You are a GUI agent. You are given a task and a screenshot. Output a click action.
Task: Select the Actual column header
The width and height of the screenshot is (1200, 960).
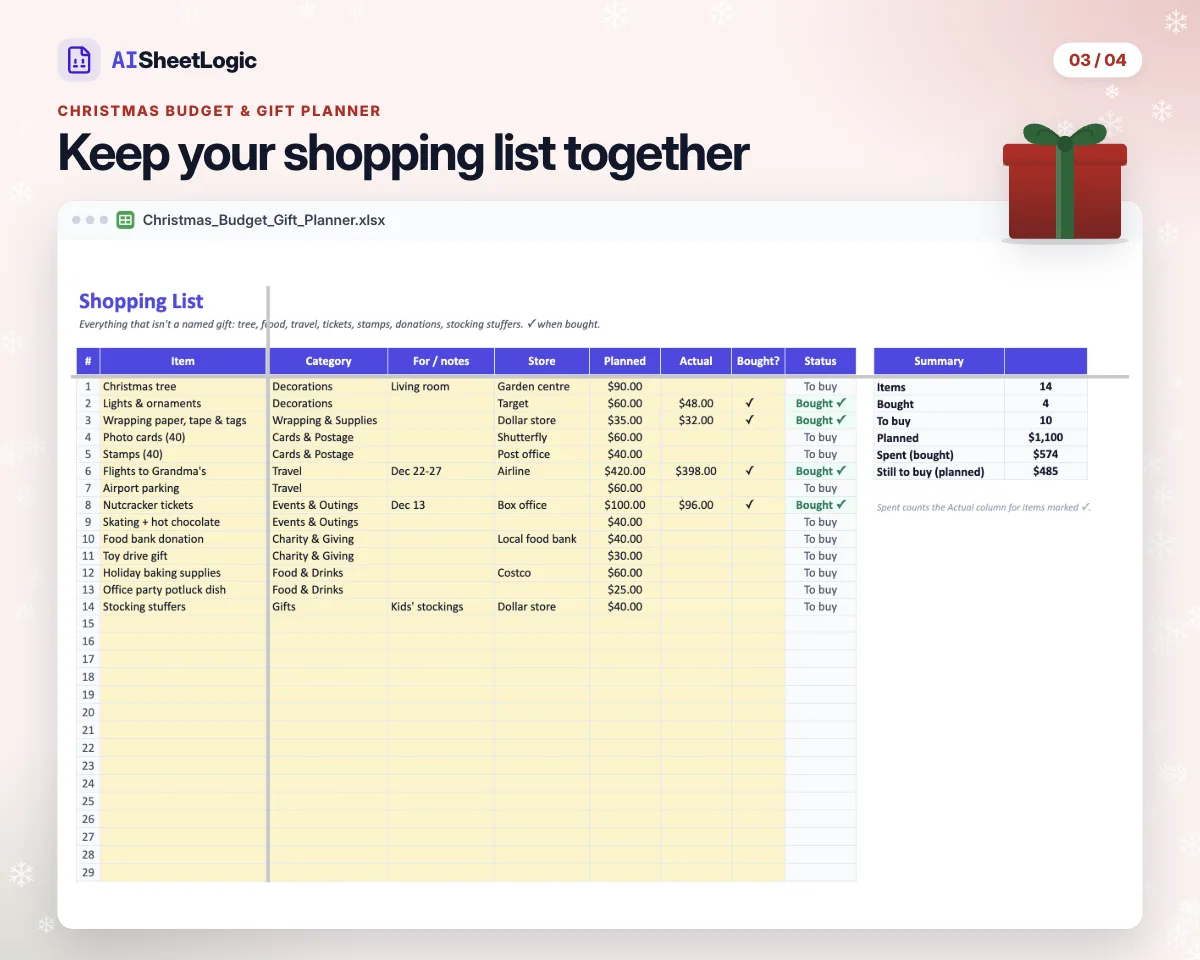[696, 361]
